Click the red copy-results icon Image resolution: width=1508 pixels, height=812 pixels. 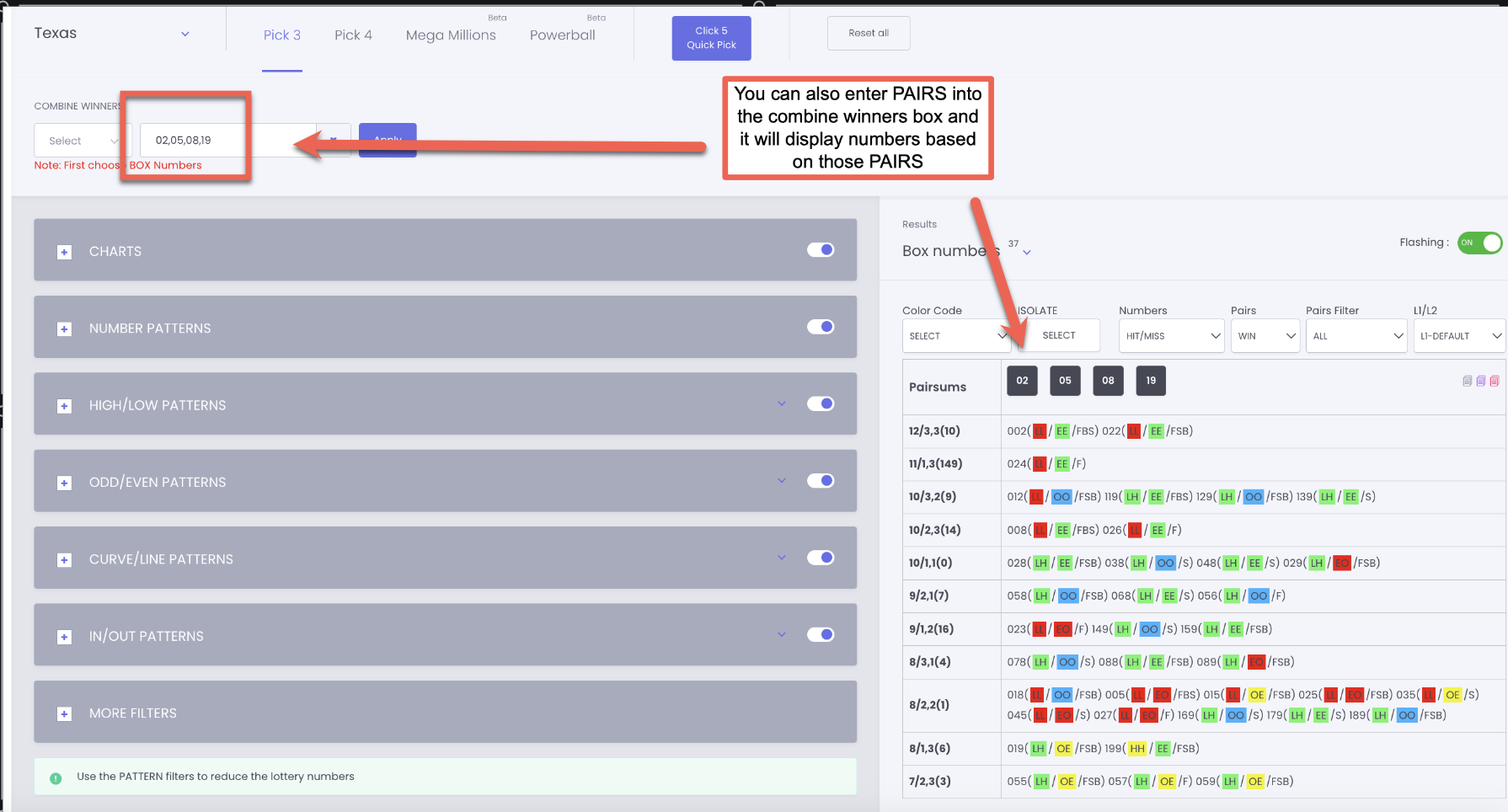(x=1495, y=381)
